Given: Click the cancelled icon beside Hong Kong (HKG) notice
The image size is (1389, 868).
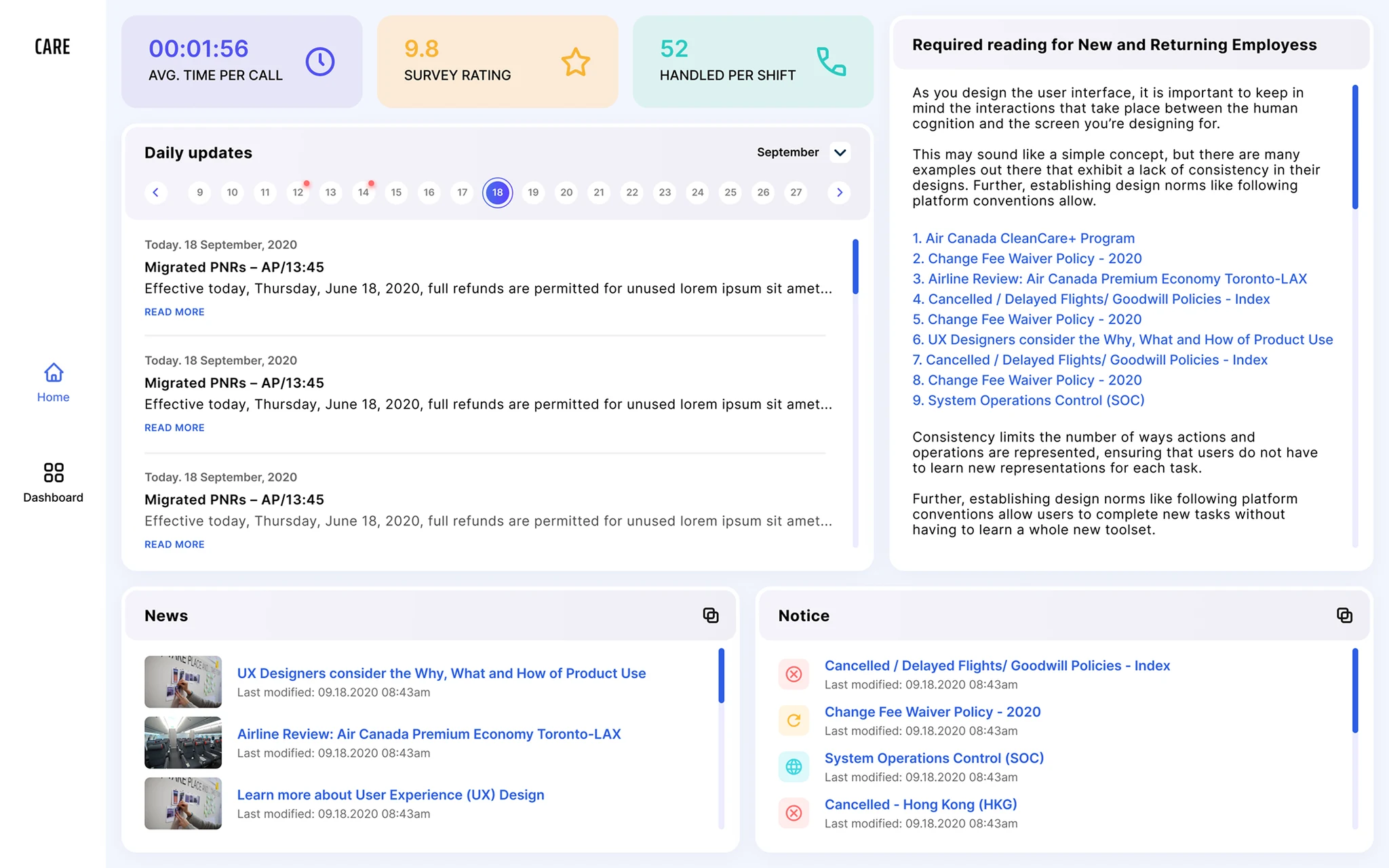Looking at the screenshot, I should tap(794, 812).
